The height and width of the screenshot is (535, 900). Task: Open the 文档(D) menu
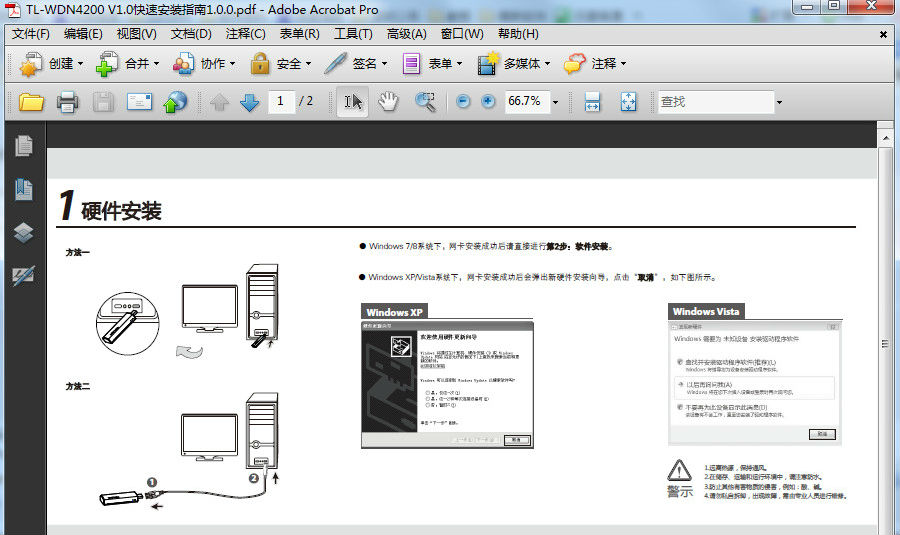pos(191,34)
